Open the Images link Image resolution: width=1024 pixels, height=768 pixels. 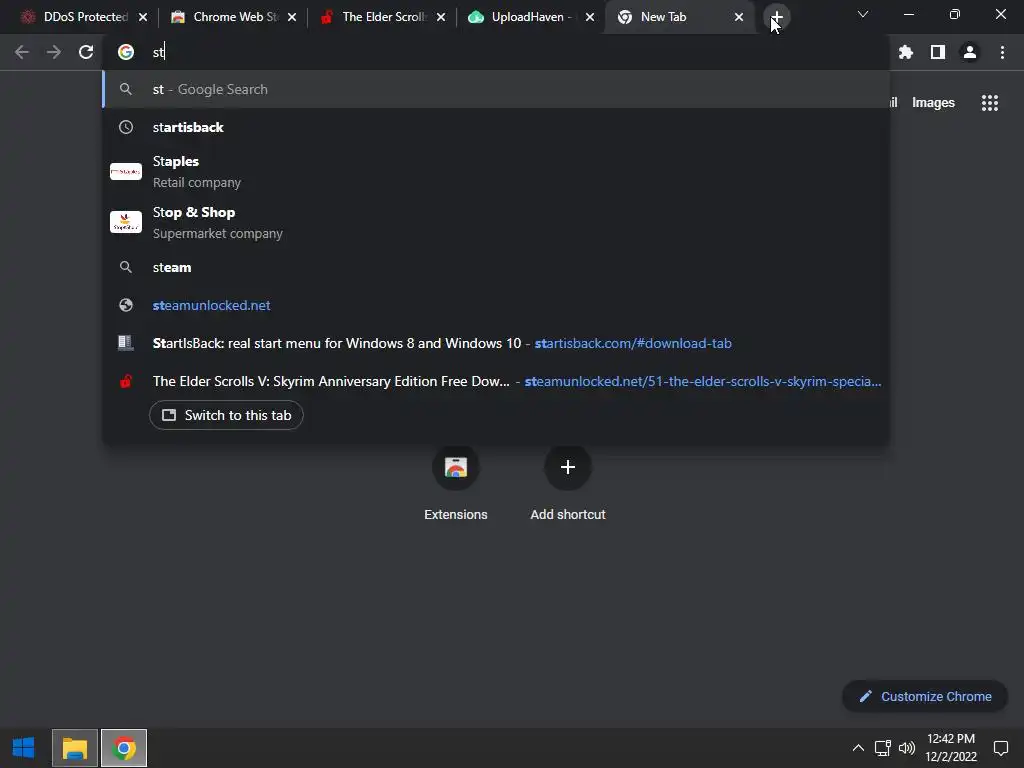(933, 103)
